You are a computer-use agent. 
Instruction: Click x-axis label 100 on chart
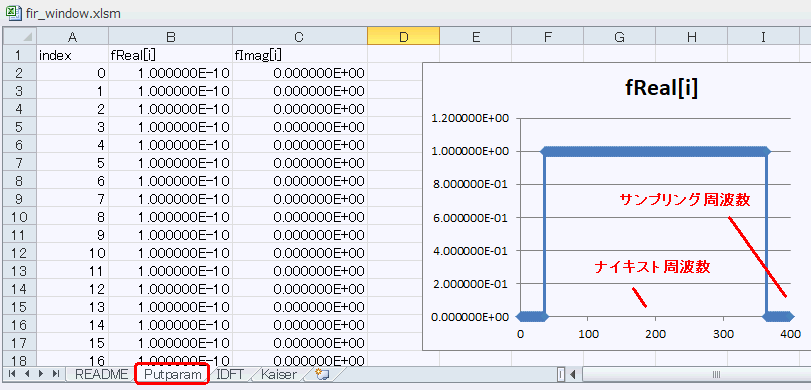587,334
